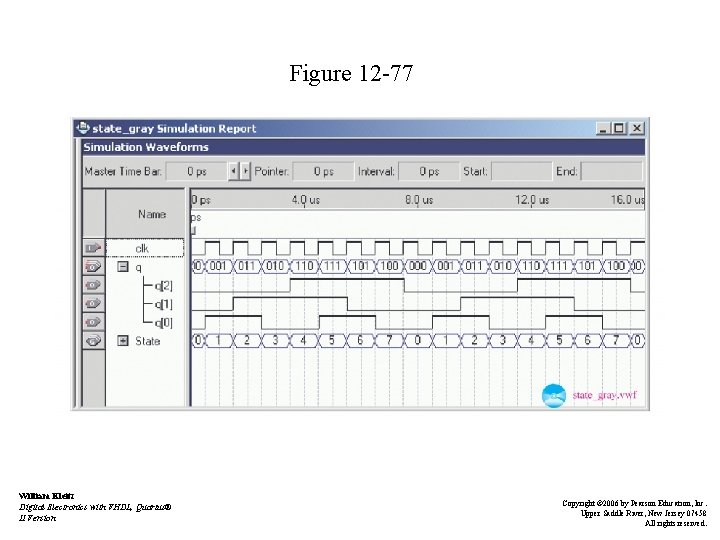Select the q[0] signal name
This screenshot has width=720, height=540.
pyautogui.click(x=164, y=323)
